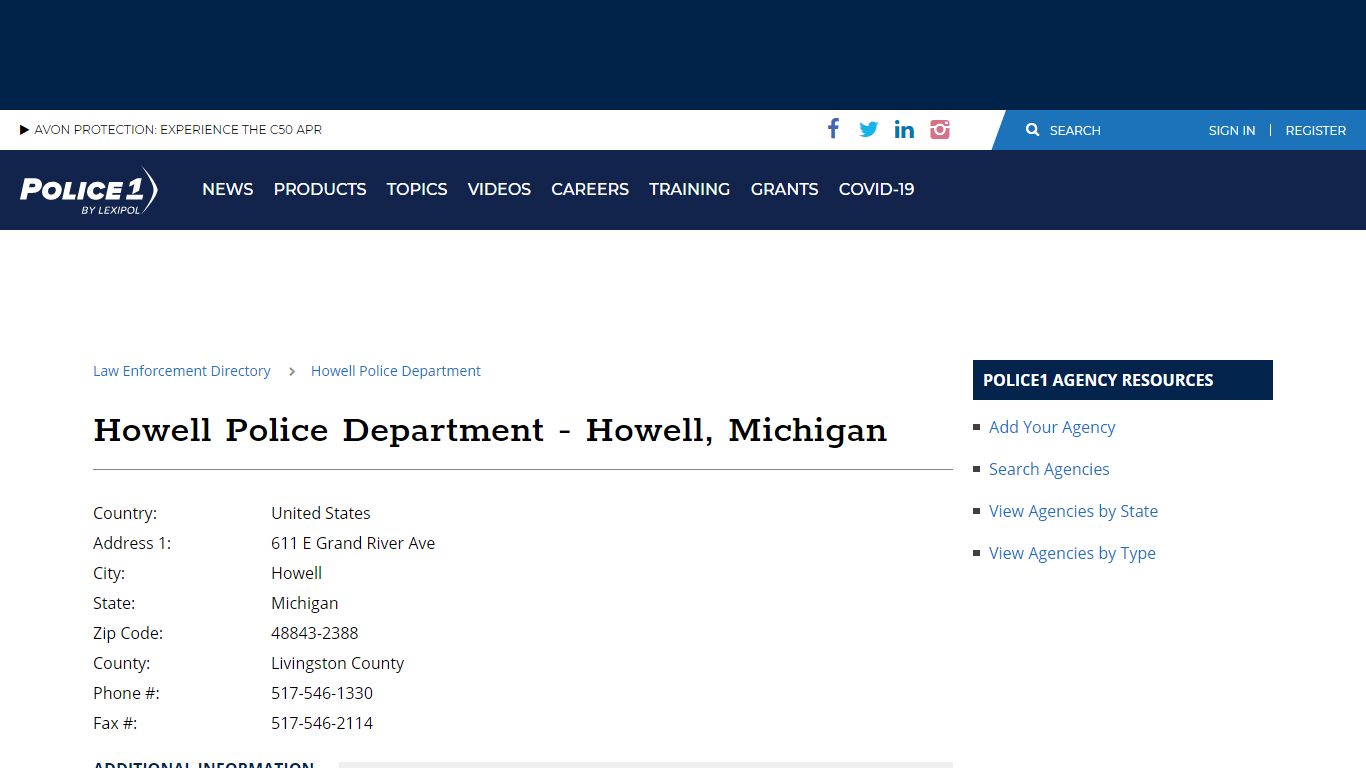Click the 'Country:' label
The image size is (1366, 768).
tap(125, 513)
